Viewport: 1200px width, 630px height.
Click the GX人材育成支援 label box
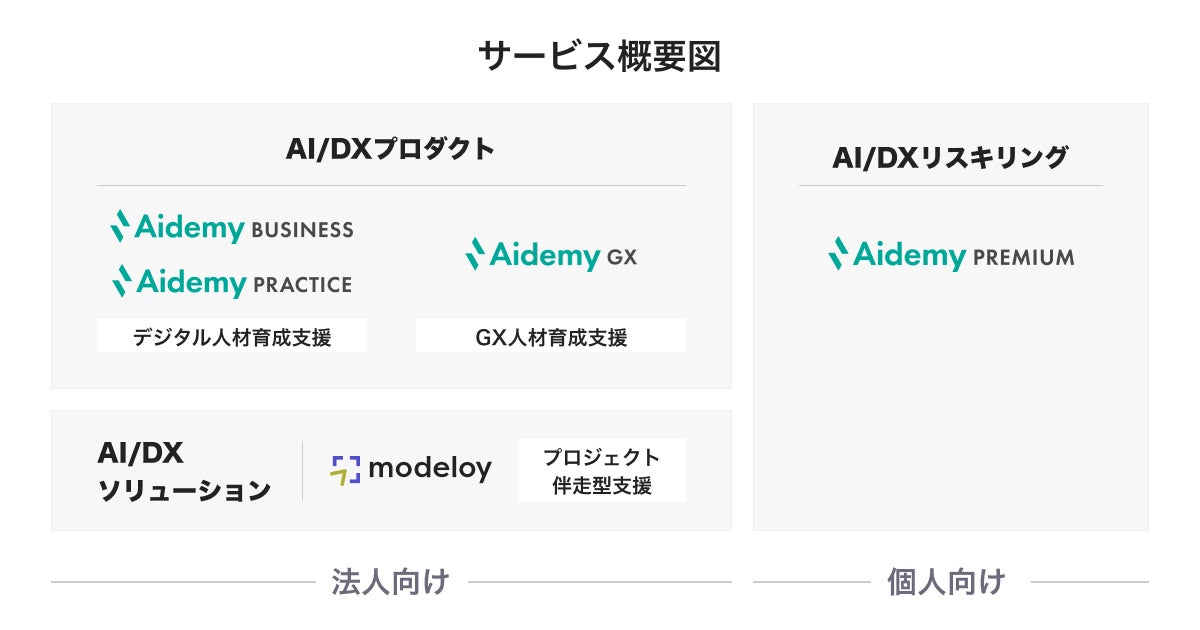pos(551,337)
